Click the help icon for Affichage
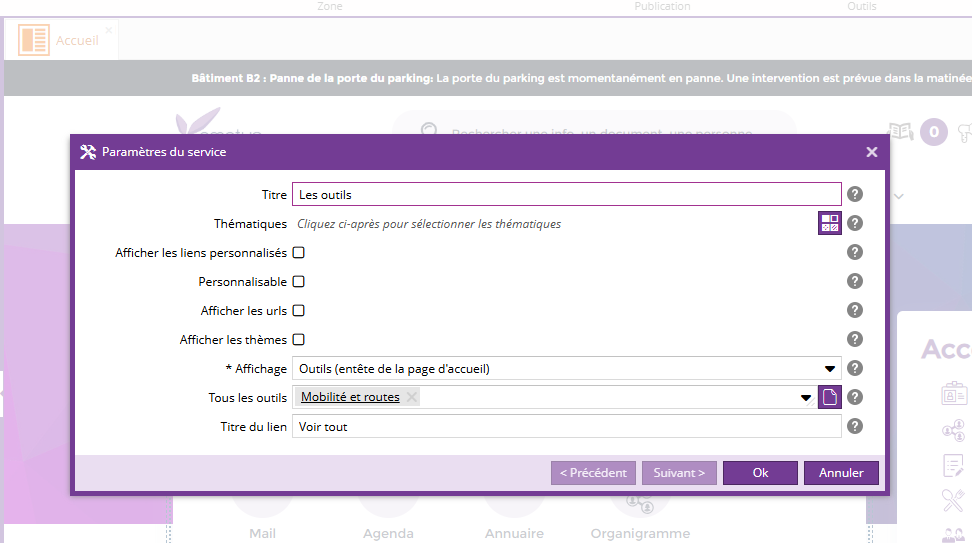This screenshot has height=543, width=972. (855, 368)
